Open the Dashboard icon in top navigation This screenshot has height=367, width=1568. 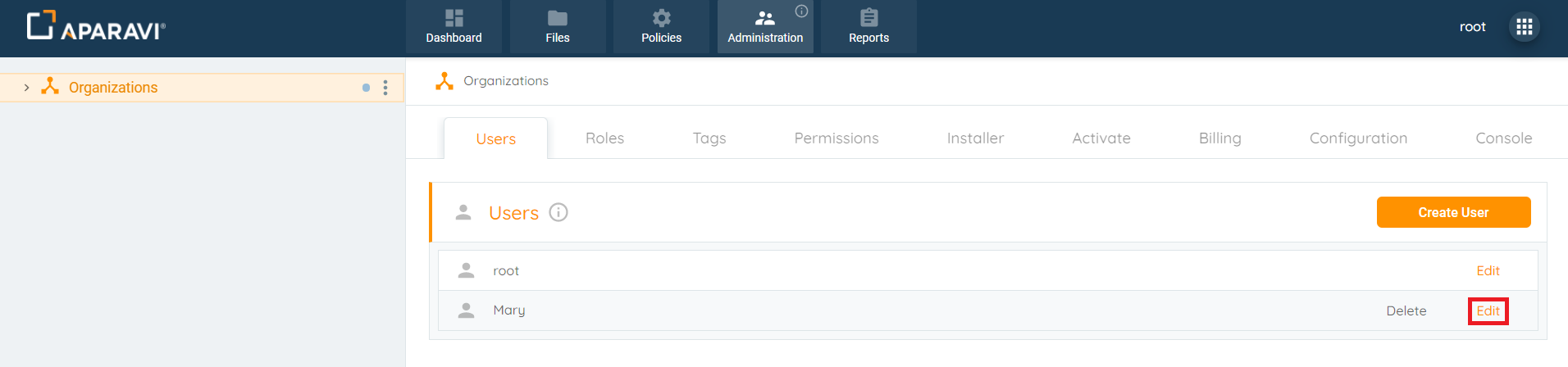454,18
